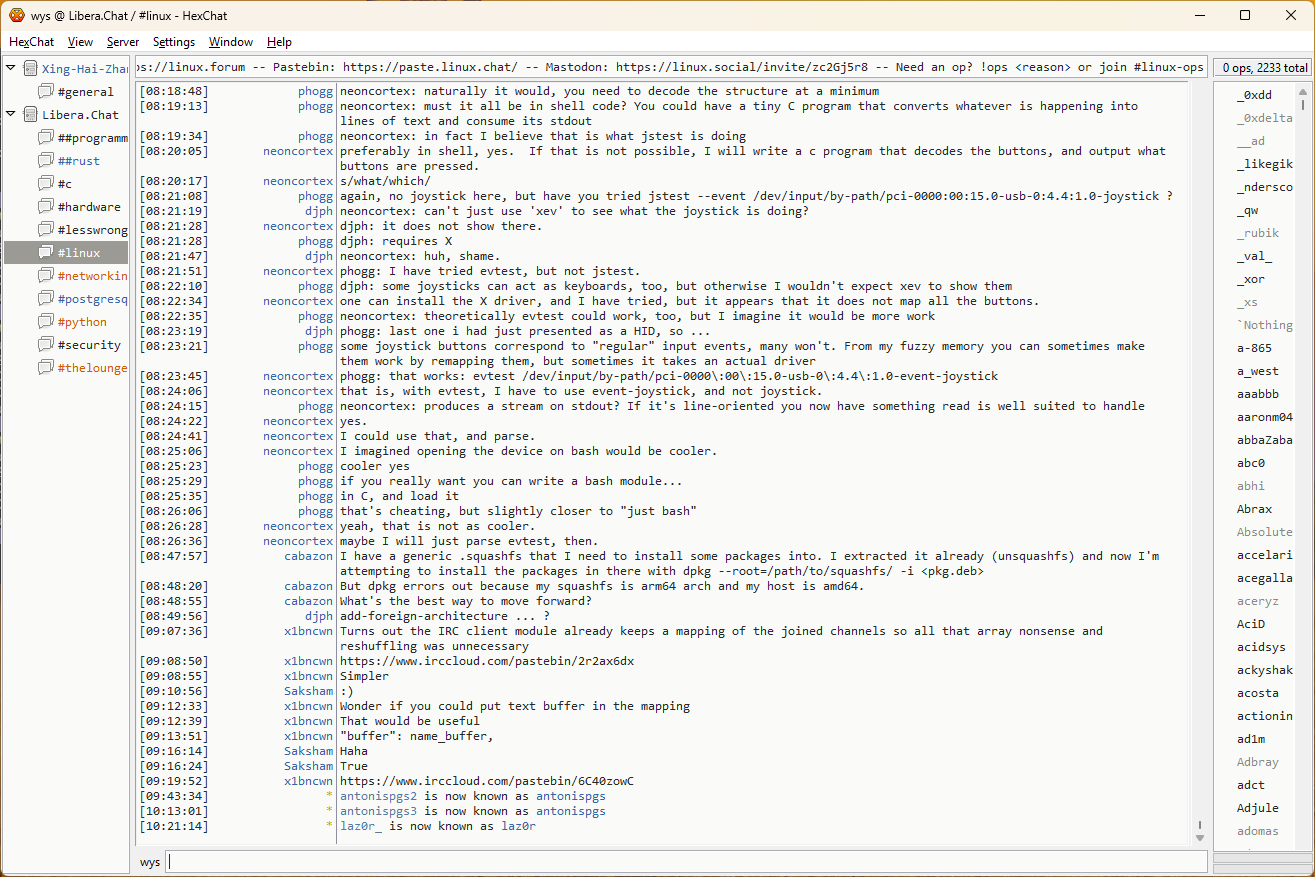Click the channel icon beside #rust
This screenshot has width=1315, height=877.
pyautogui.click(x=46, y=161)
